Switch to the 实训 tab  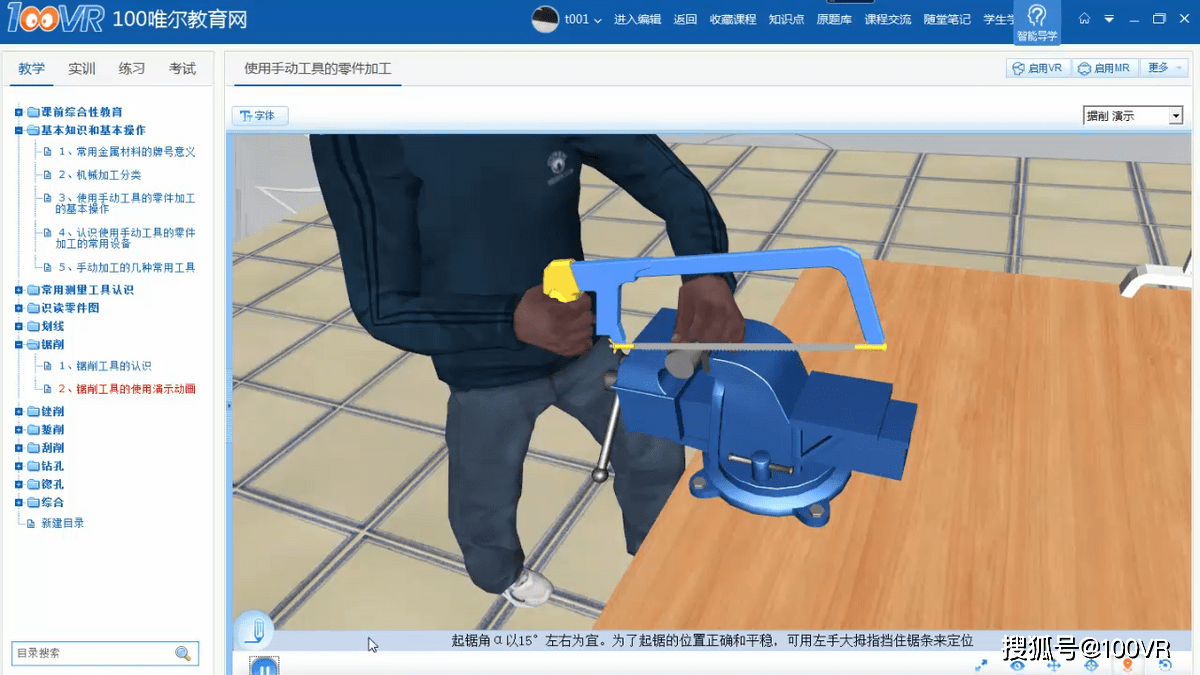82,69
